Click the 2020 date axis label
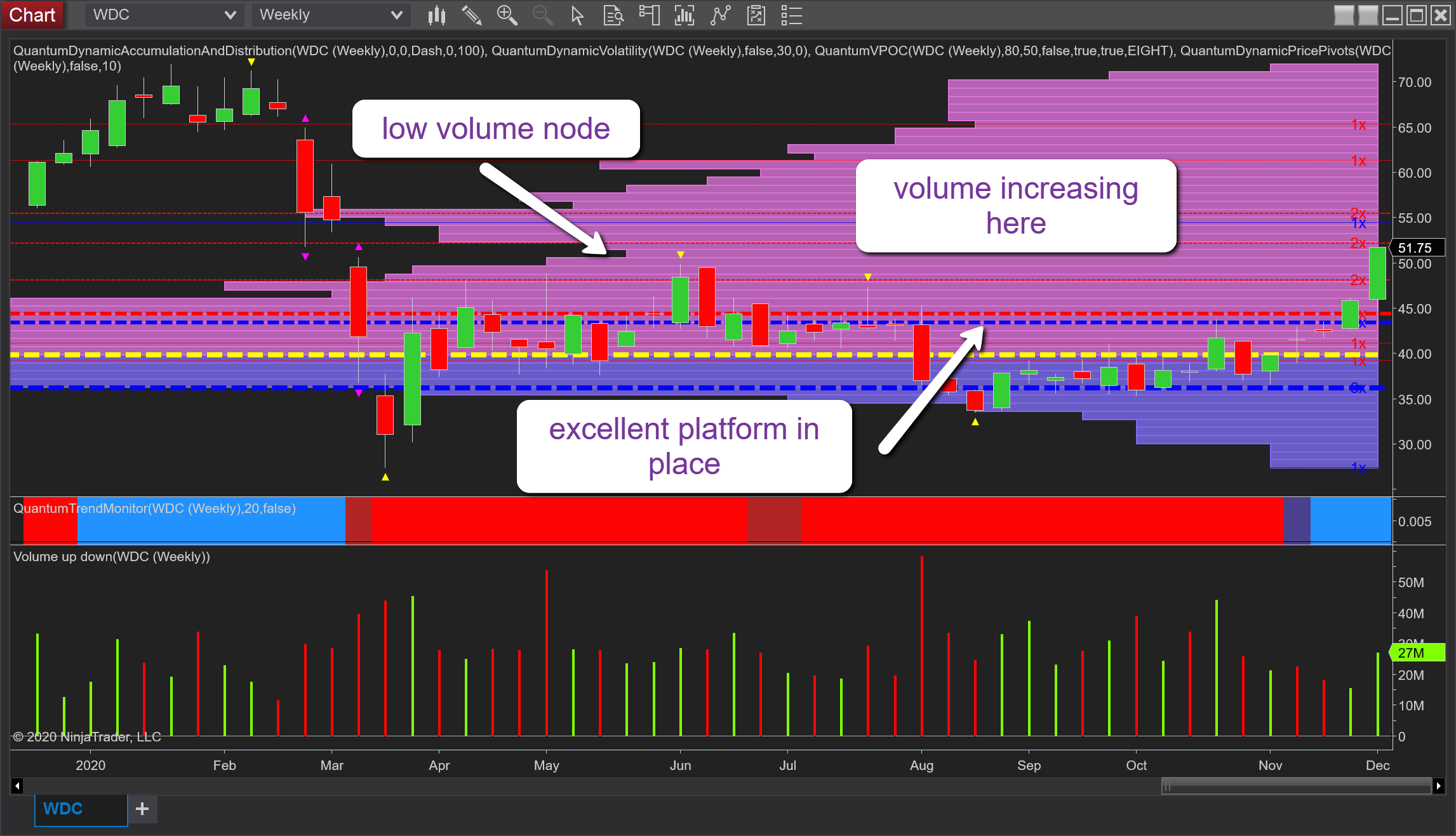This screenshot has width=1456, height=836. (x=90, y=766)
